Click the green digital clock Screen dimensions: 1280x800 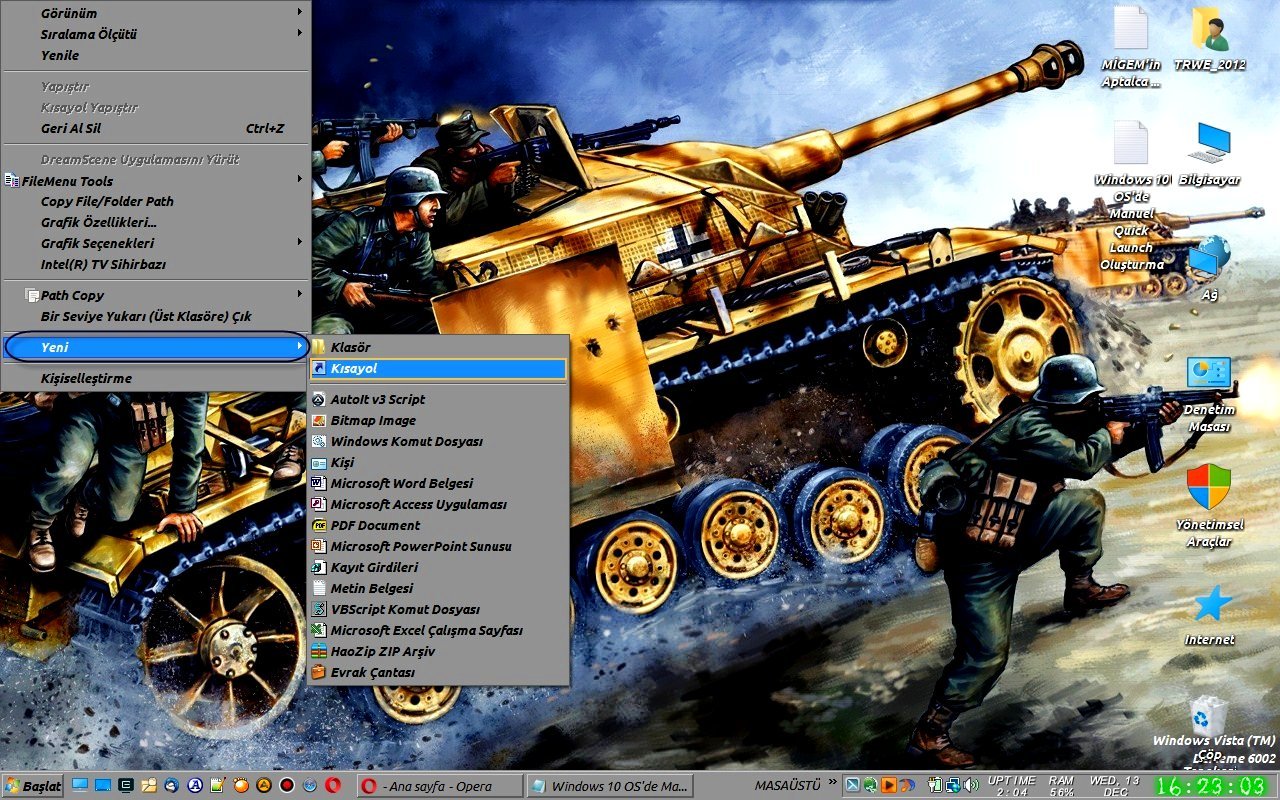1212,786
